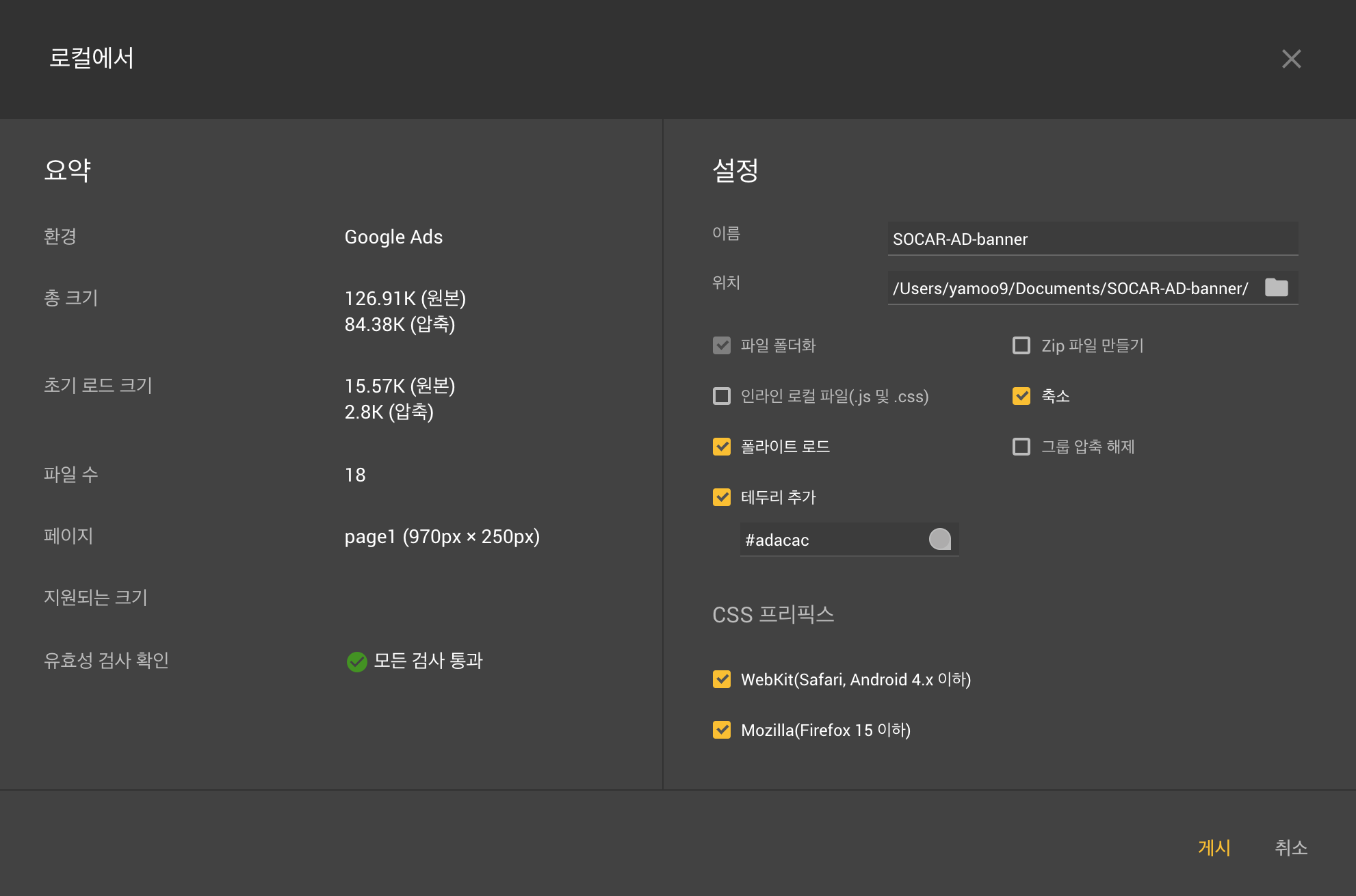Toggle the 인라인 로컬 파일 checkbox
The width and height of the screenshot is (1356, 896).
722,396
